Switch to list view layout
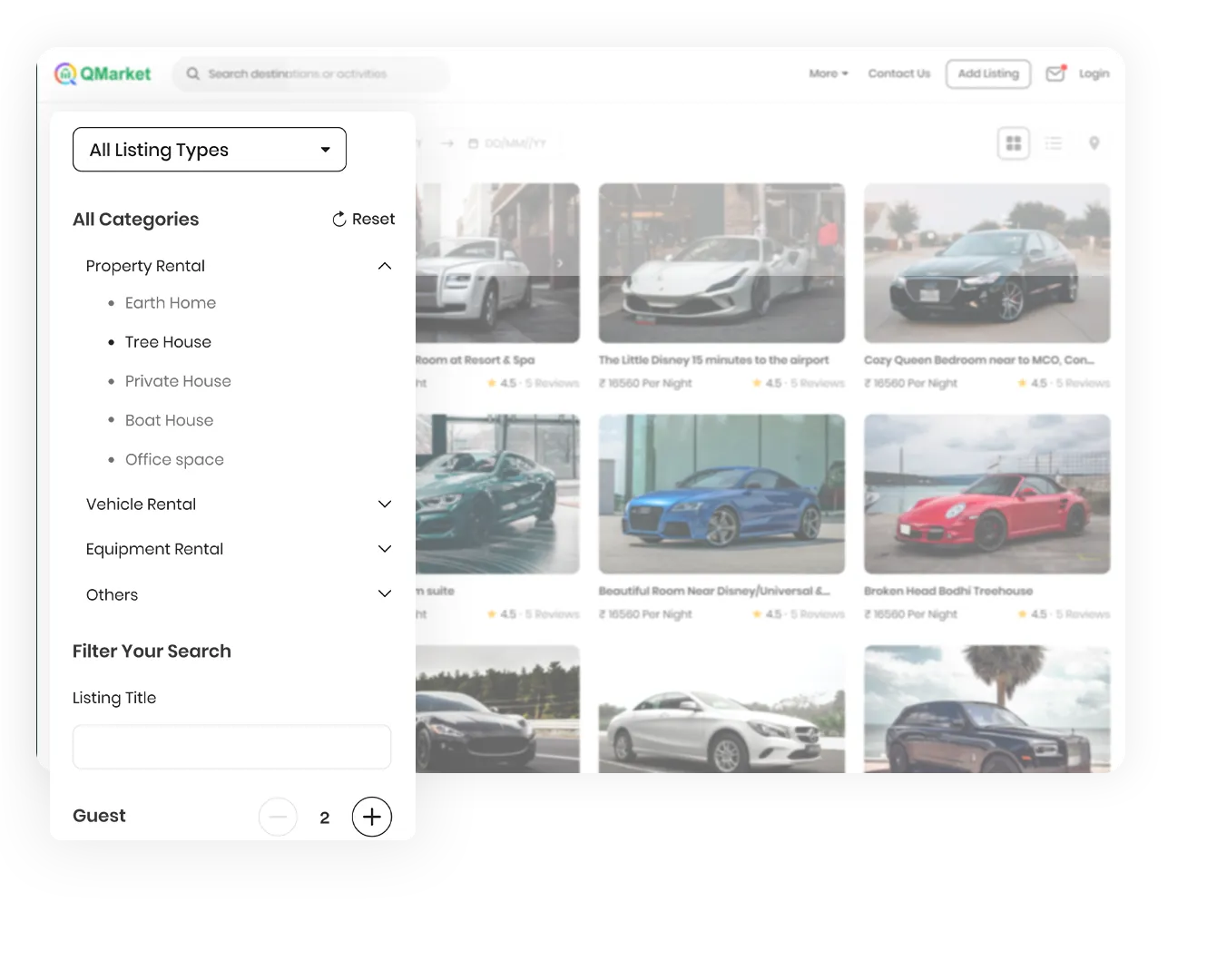Screen dimensions: 1207x980 tap(1054, 143)
